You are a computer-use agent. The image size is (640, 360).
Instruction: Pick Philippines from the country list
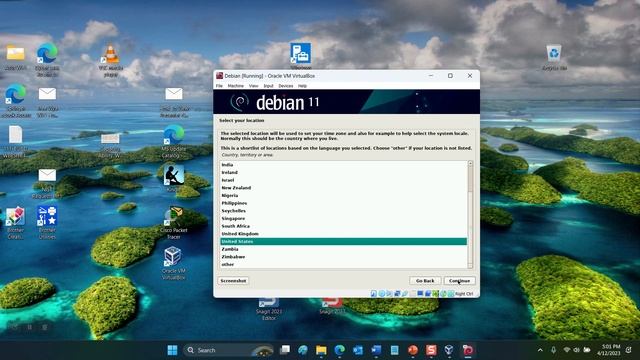click(343, 203)
